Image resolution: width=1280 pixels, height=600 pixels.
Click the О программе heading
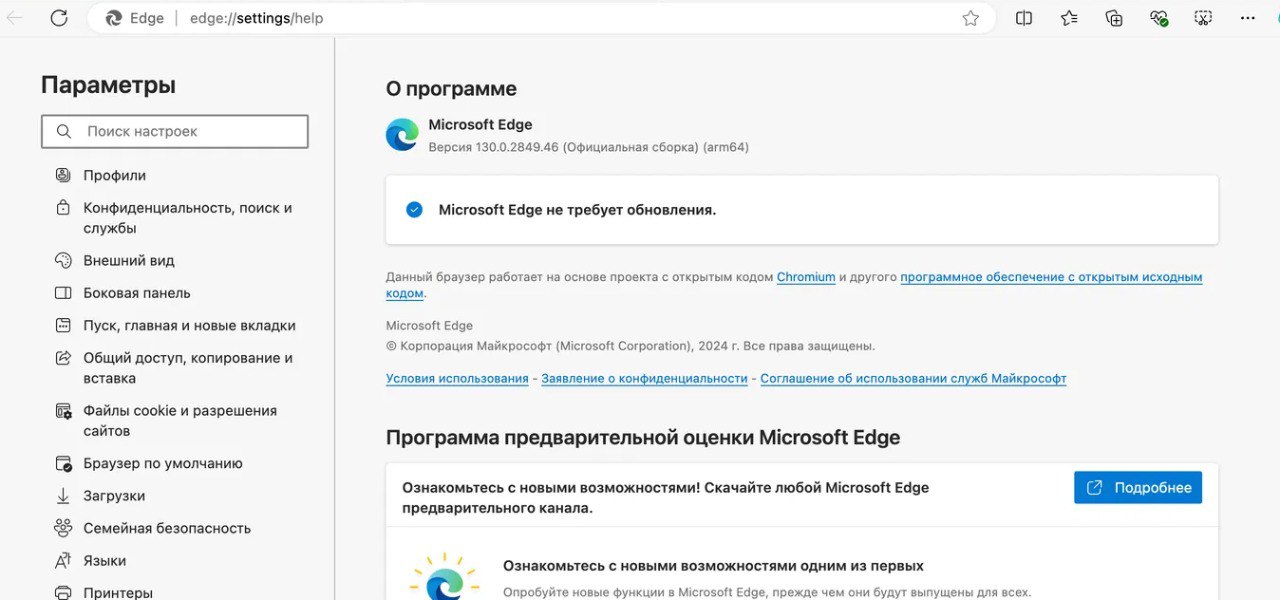pos(451,89)
